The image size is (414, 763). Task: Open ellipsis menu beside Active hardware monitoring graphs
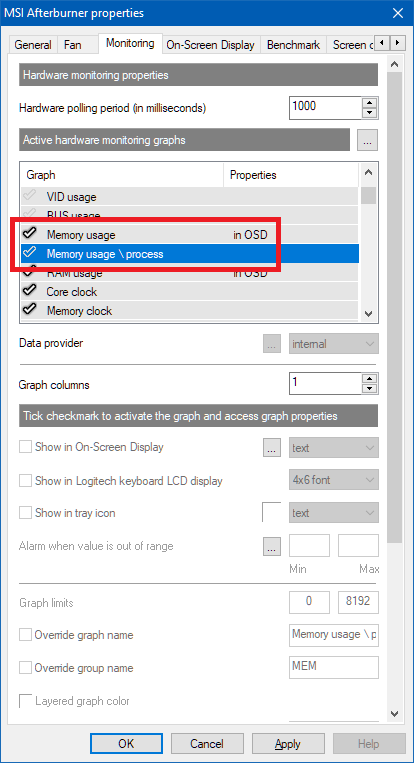pyautogui.click(x=367, y=140)
